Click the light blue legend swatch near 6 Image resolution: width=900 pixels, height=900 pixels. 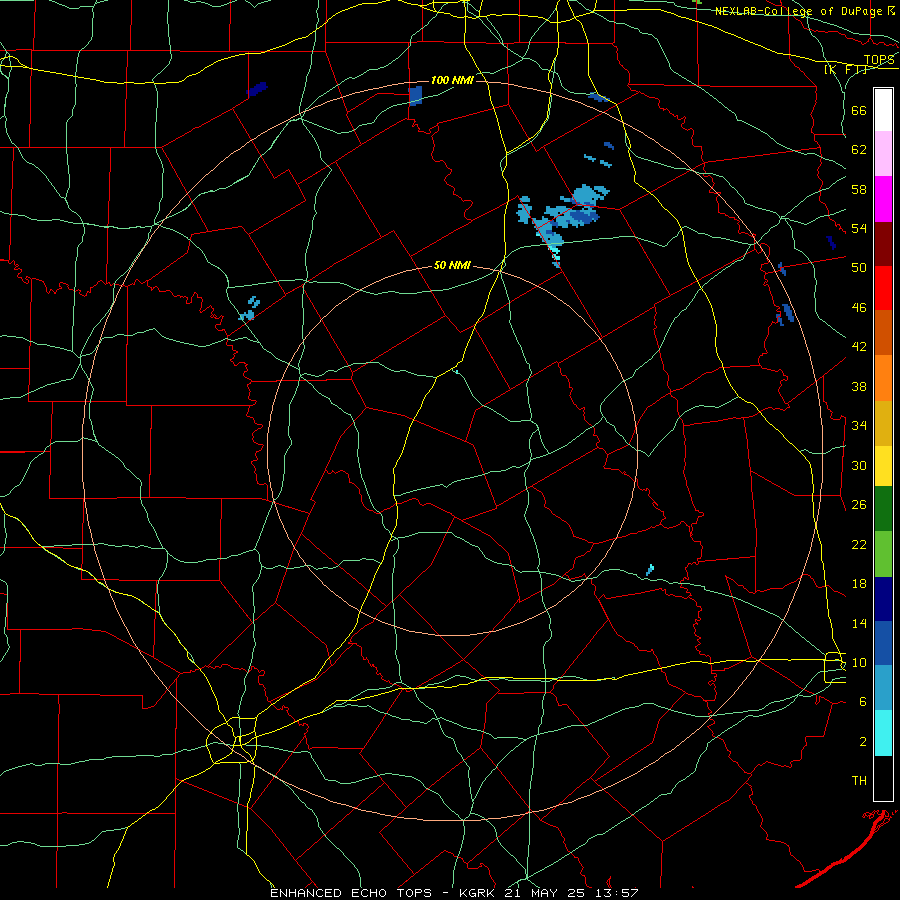pos(883,688)
